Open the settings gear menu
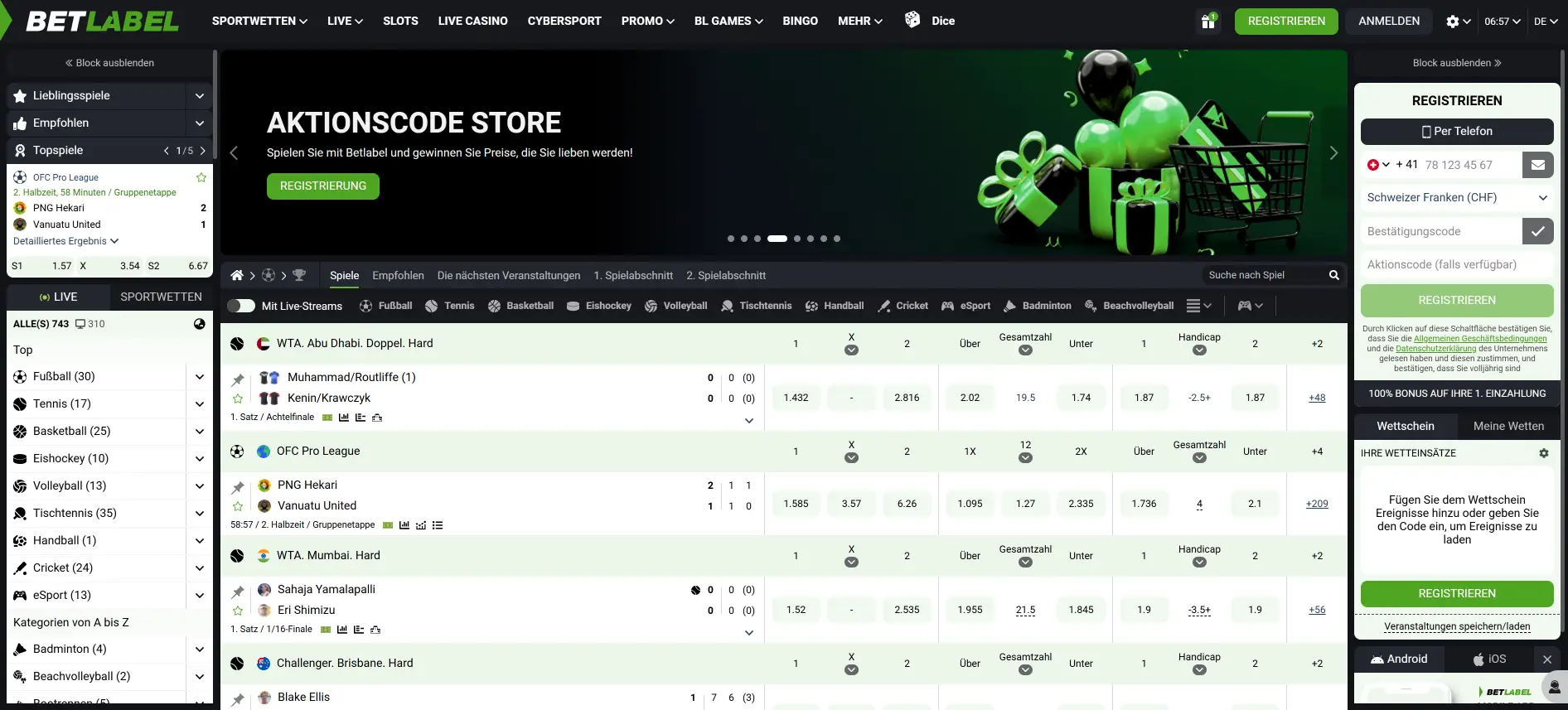The image size is (1568, 710). click(1457, 22)
